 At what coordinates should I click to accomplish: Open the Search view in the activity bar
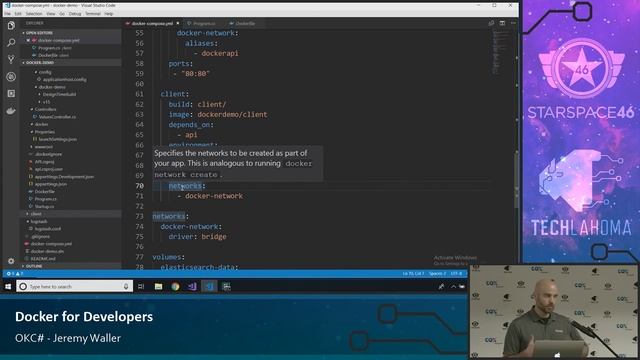pos(11,42)
